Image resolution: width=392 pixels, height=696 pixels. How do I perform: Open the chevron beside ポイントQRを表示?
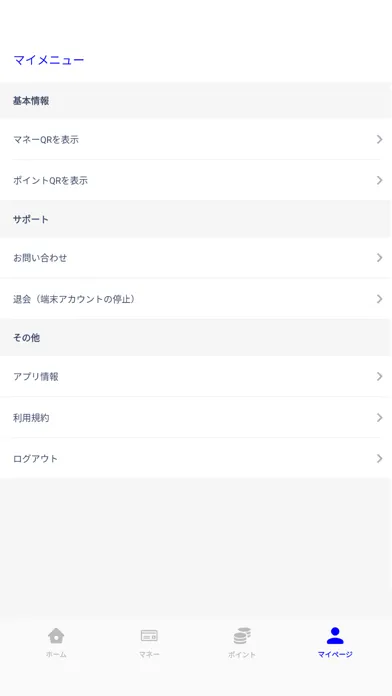pyautogui.click(x=379, y=180)
